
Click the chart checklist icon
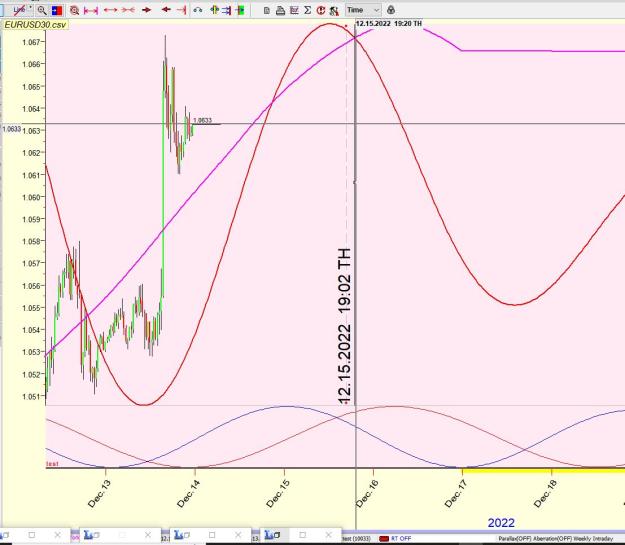pyautogui.click(x=294, y=10)
